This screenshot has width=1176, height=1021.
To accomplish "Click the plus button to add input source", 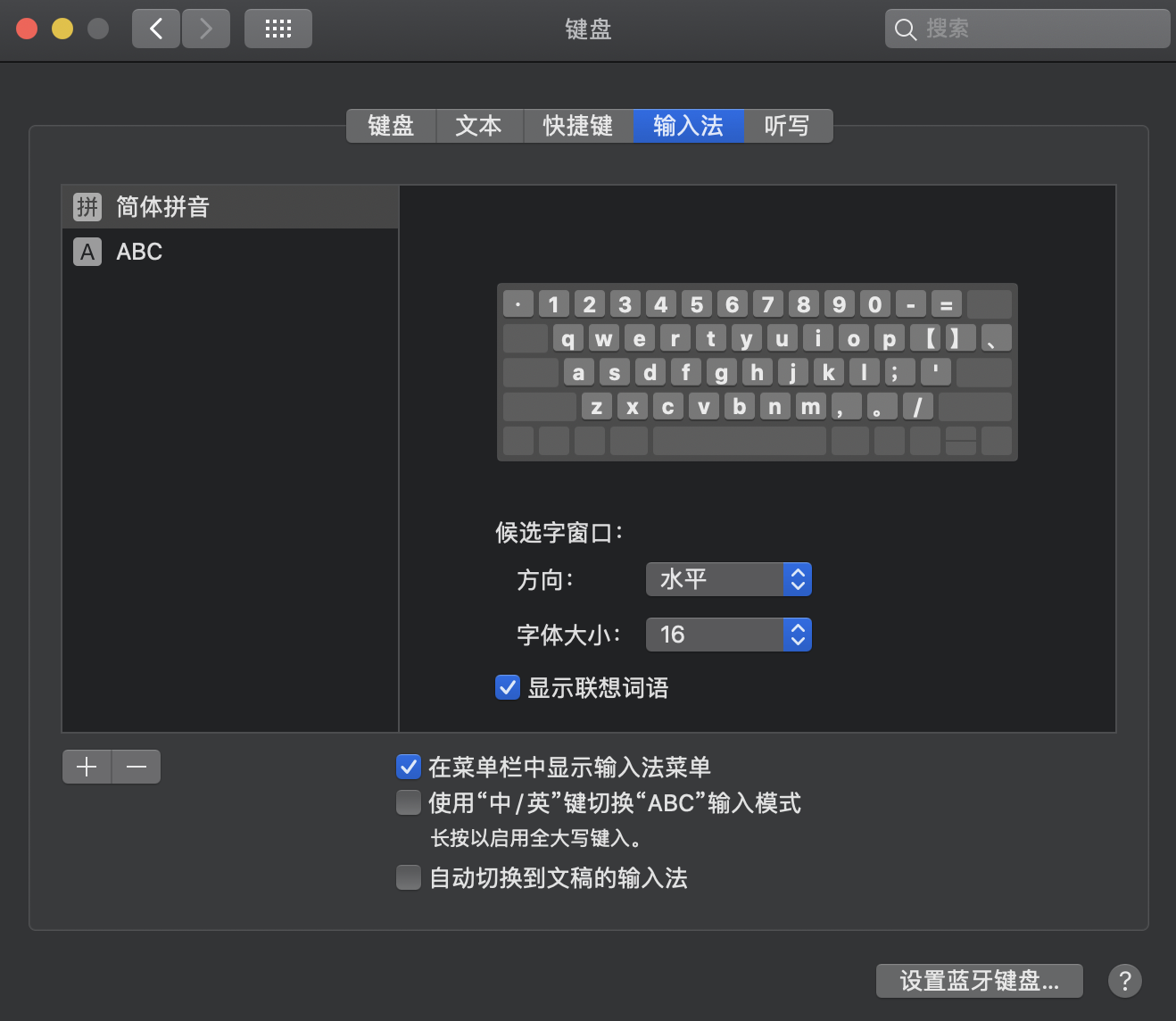I will 87,767.
